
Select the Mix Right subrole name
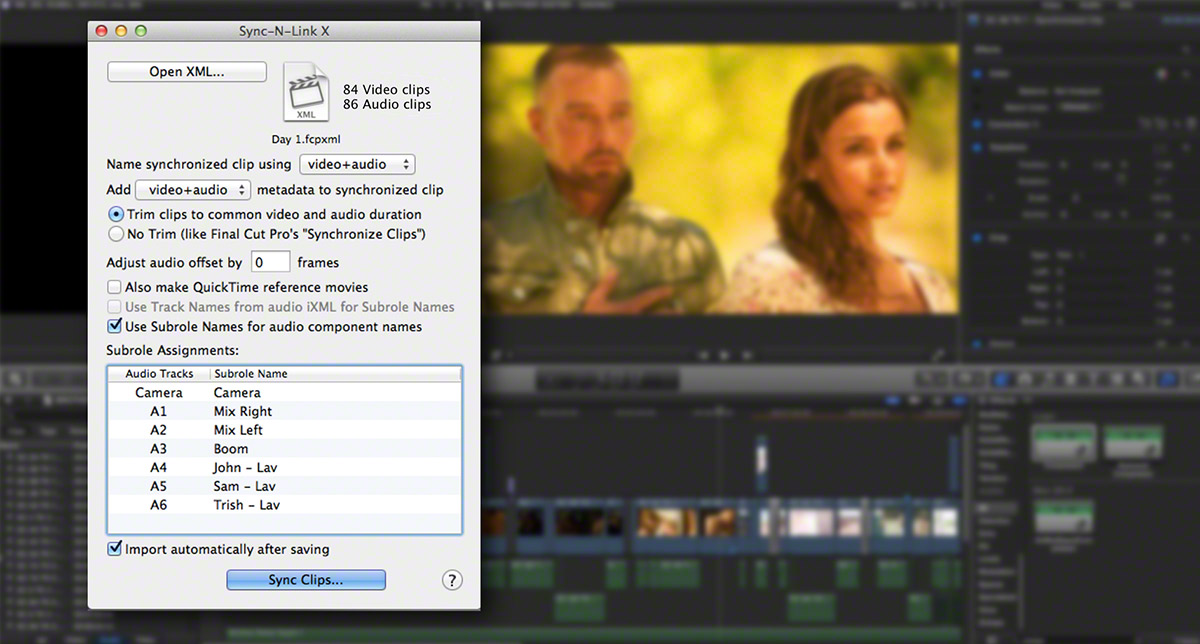coord(243,411)
